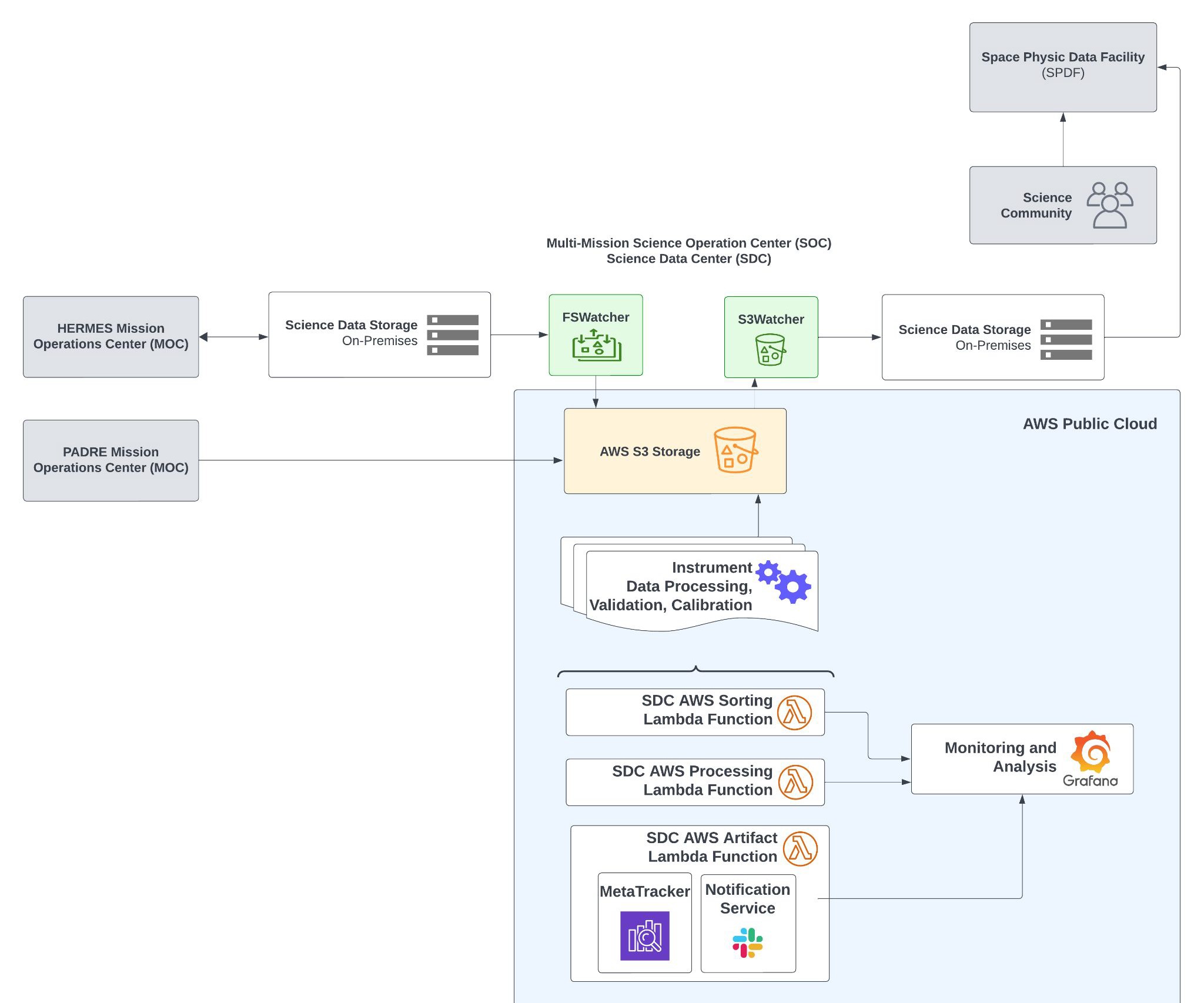Click server rack icon right of S3Watcher

1066,340
